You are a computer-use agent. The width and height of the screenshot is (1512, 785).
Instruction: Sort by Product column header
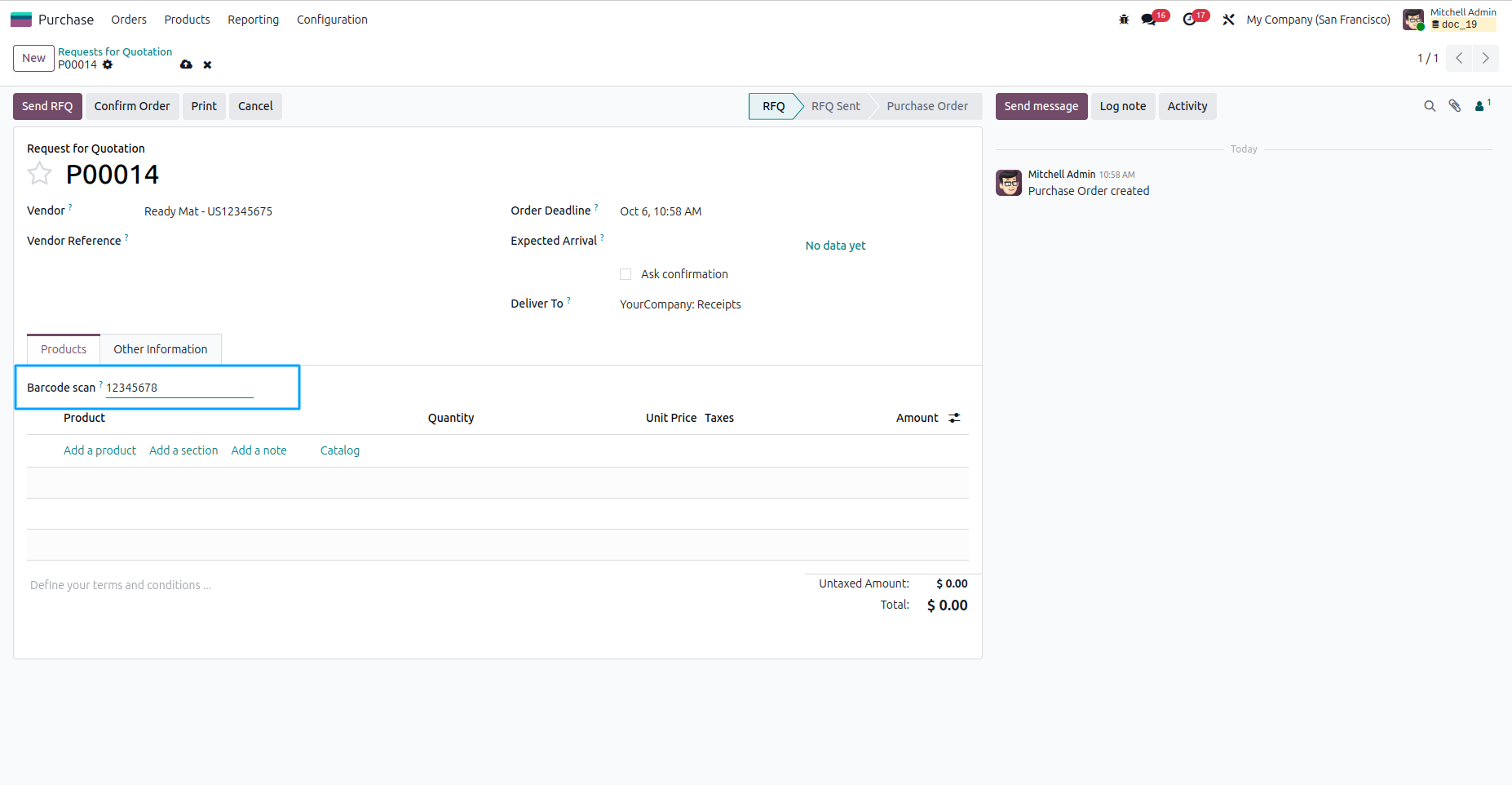tap(84, 418)
